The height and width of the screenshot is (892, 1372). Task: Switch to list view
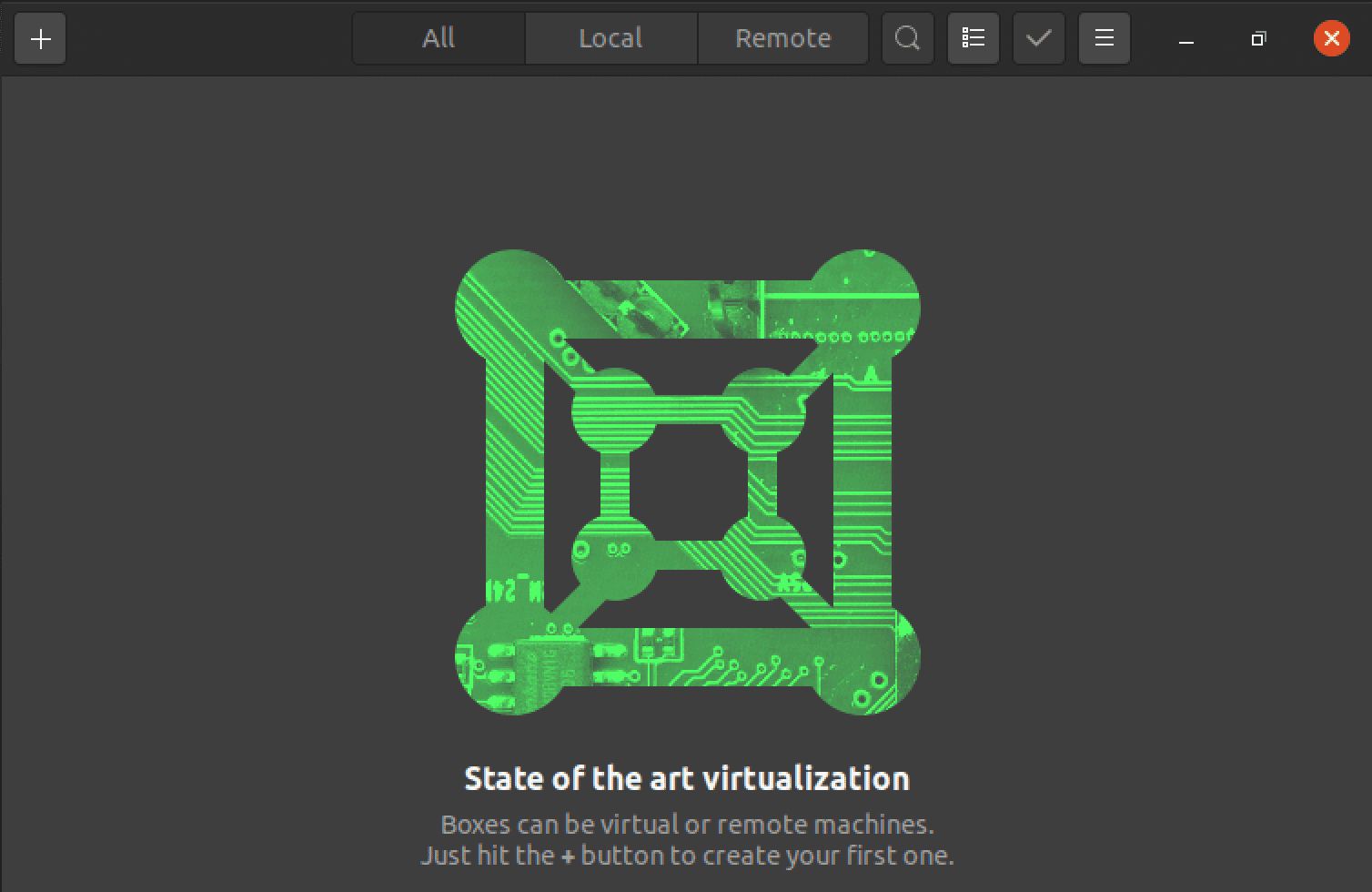click(974, 38)
